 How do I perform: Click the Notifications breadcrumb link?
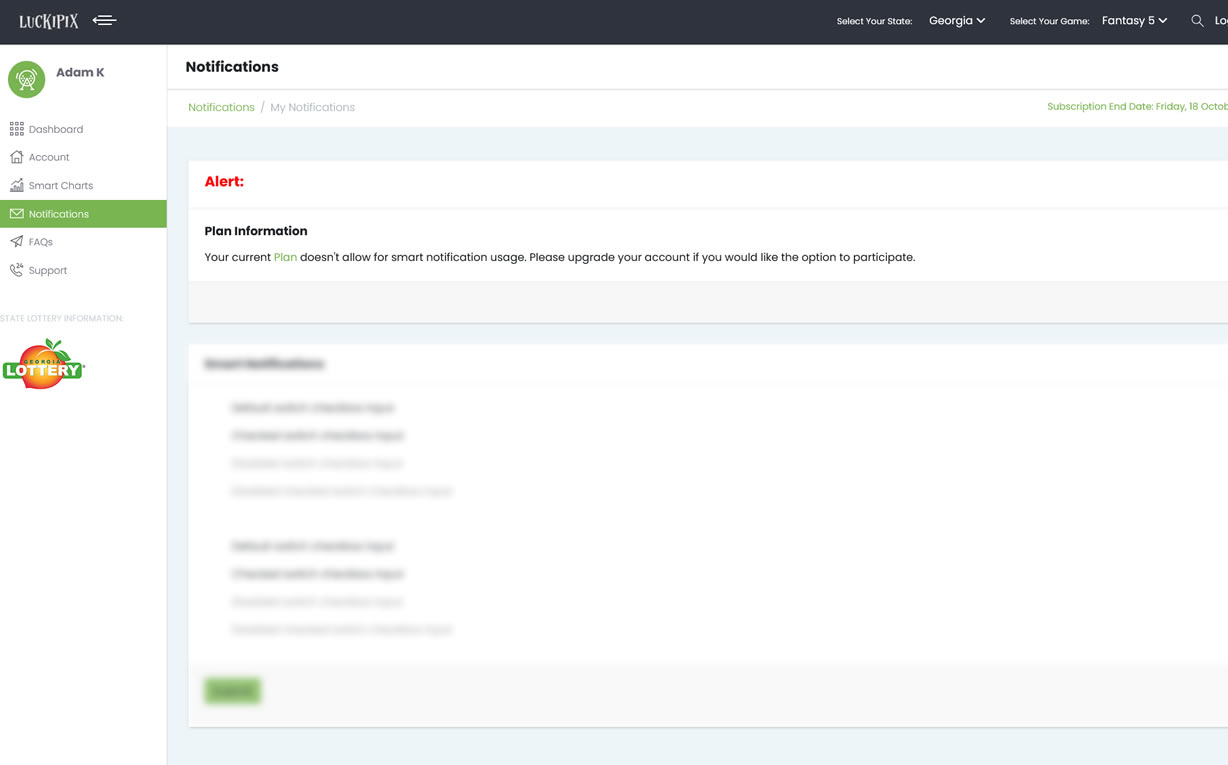[221, 107]
